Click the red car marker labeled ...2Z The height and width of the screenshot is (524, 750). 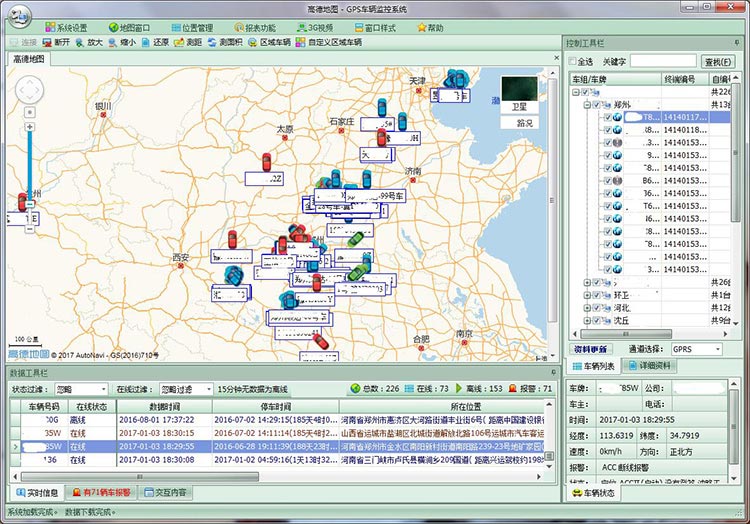tap(266, 163)
